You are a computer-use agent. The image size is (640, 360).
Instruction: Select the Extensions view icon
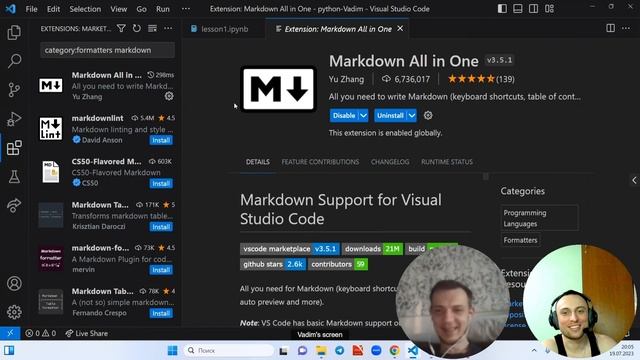coord(14,148)
